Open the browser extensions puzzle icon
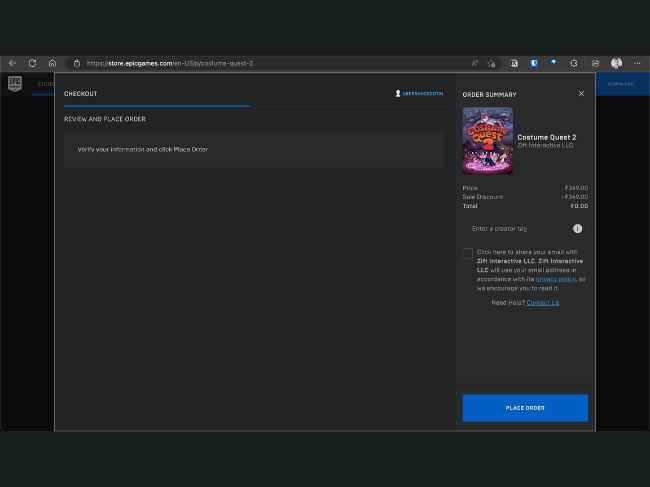 (574, 63)
